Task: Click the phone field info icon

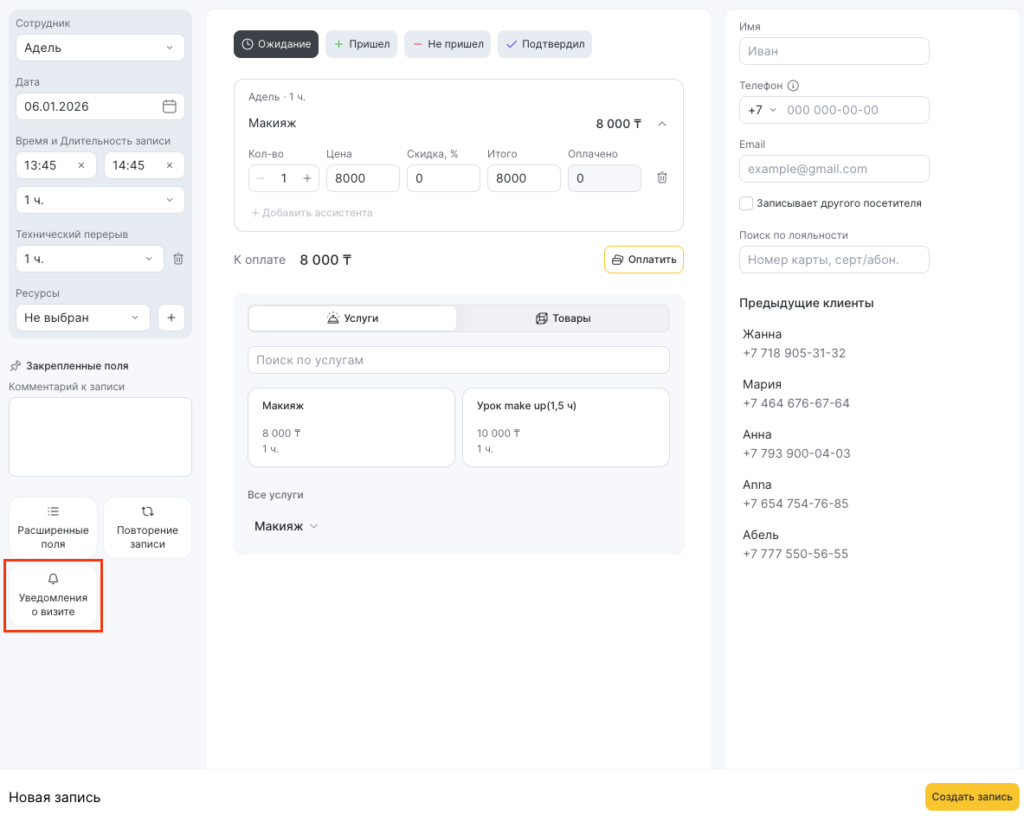Action: click(x=793, y=86)
